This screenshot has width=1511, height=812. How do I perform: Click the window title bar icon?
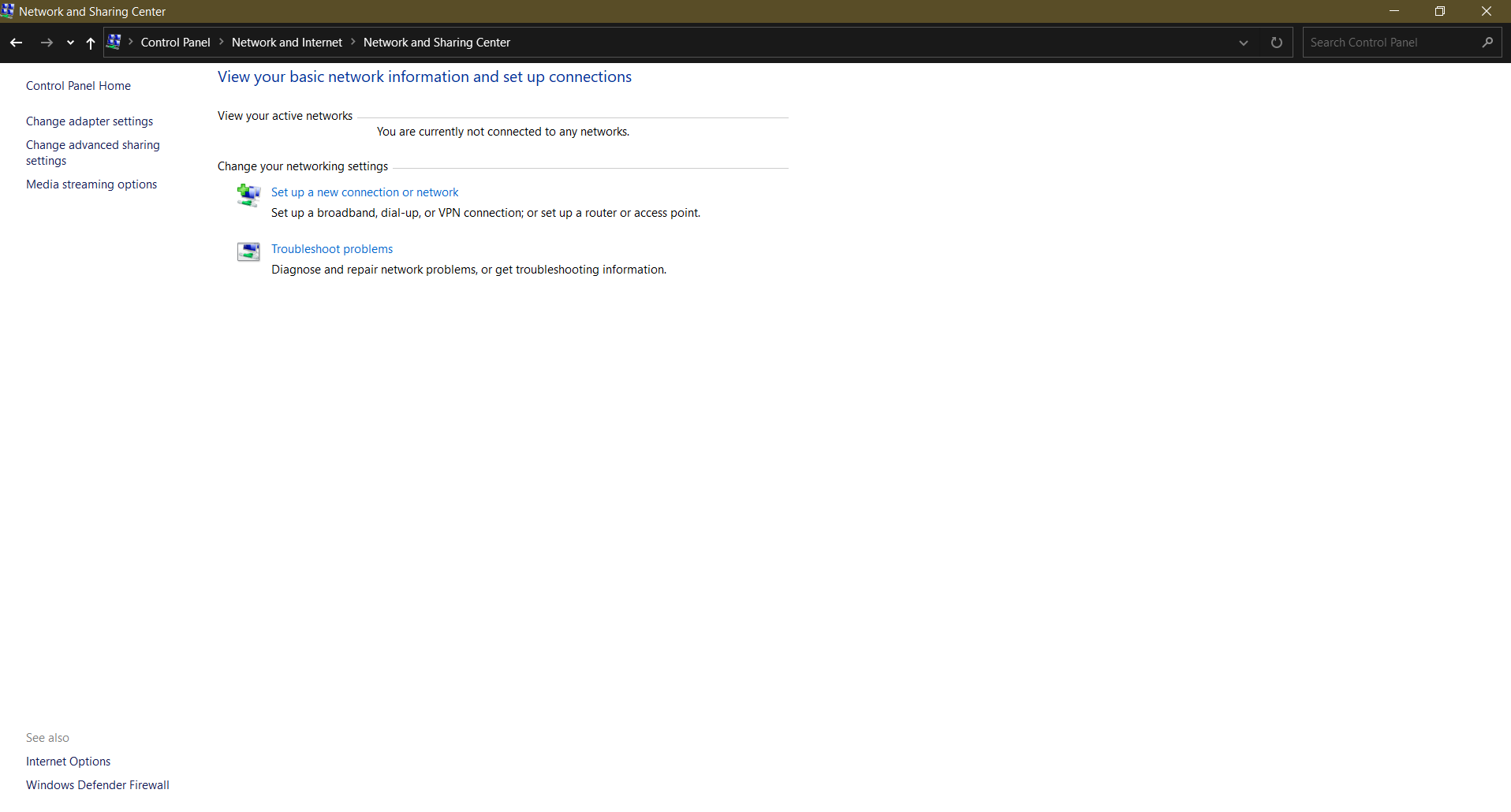click(8, 10)
